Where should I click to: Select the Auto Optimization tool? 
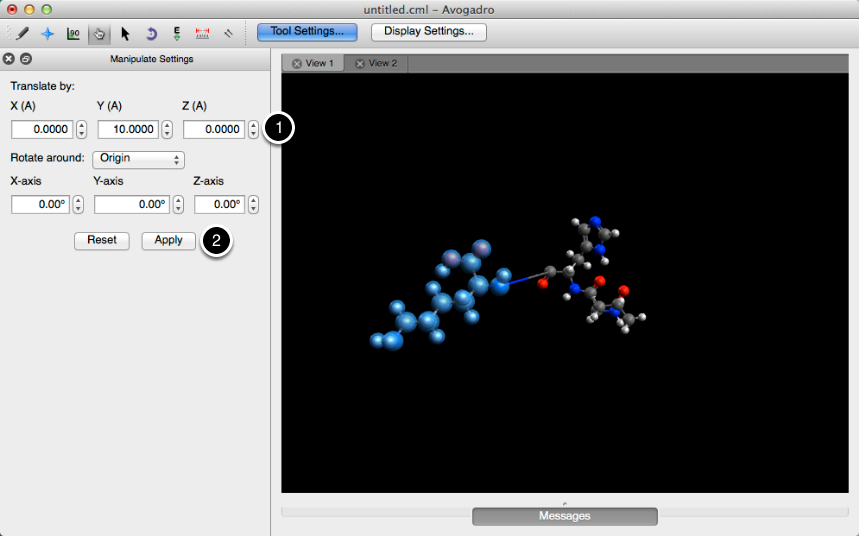pyautogui.click(x=177, y=33)
